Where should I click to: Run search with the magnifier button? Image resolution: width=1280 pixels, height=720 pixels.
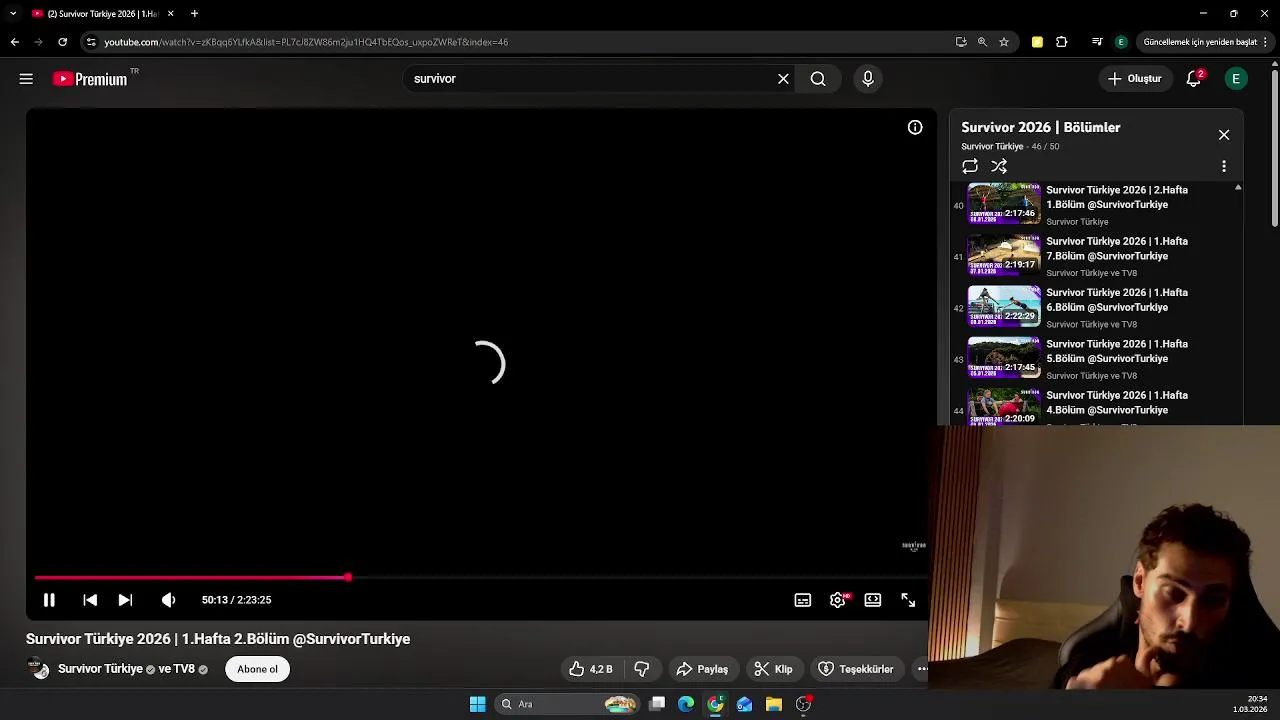tap(818, 79)
